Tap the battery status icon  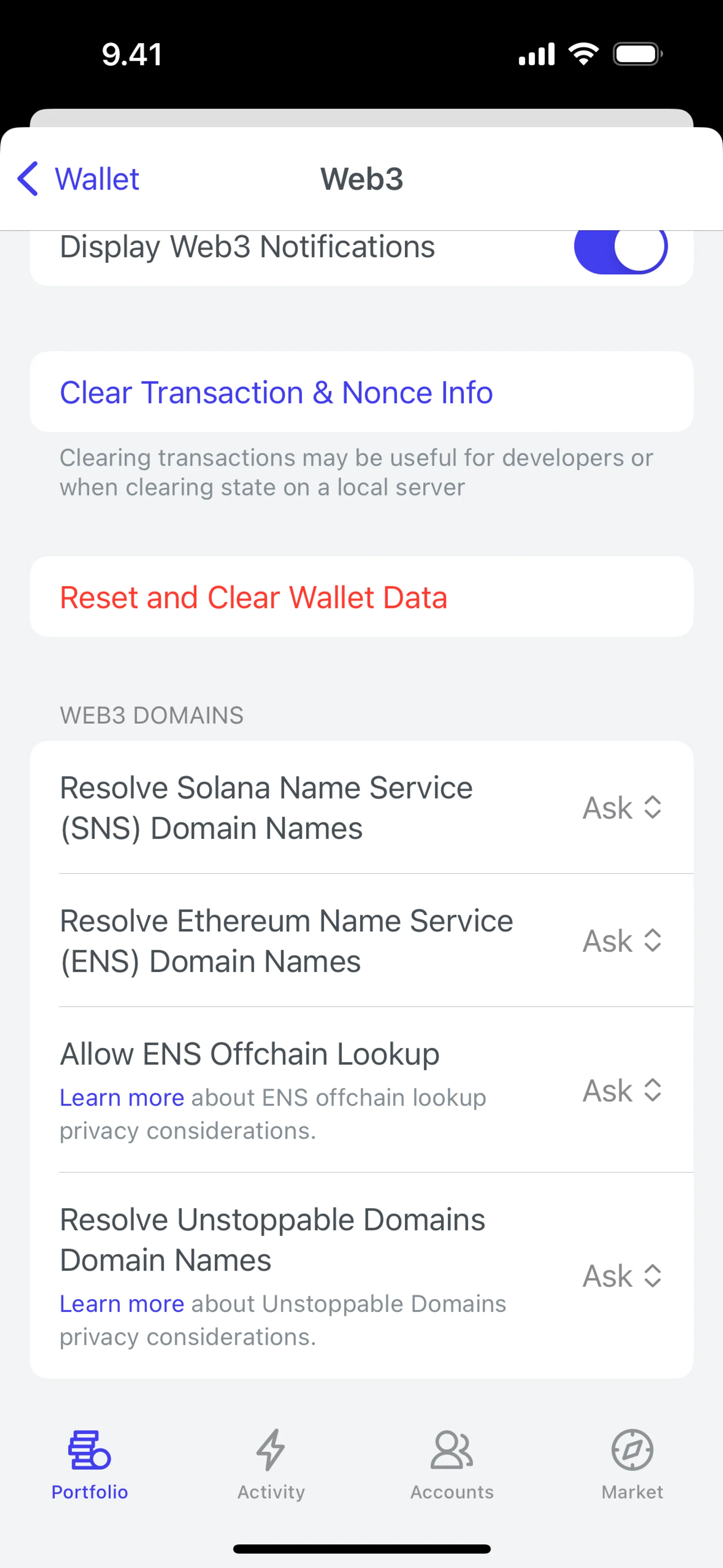click(637, 54)
